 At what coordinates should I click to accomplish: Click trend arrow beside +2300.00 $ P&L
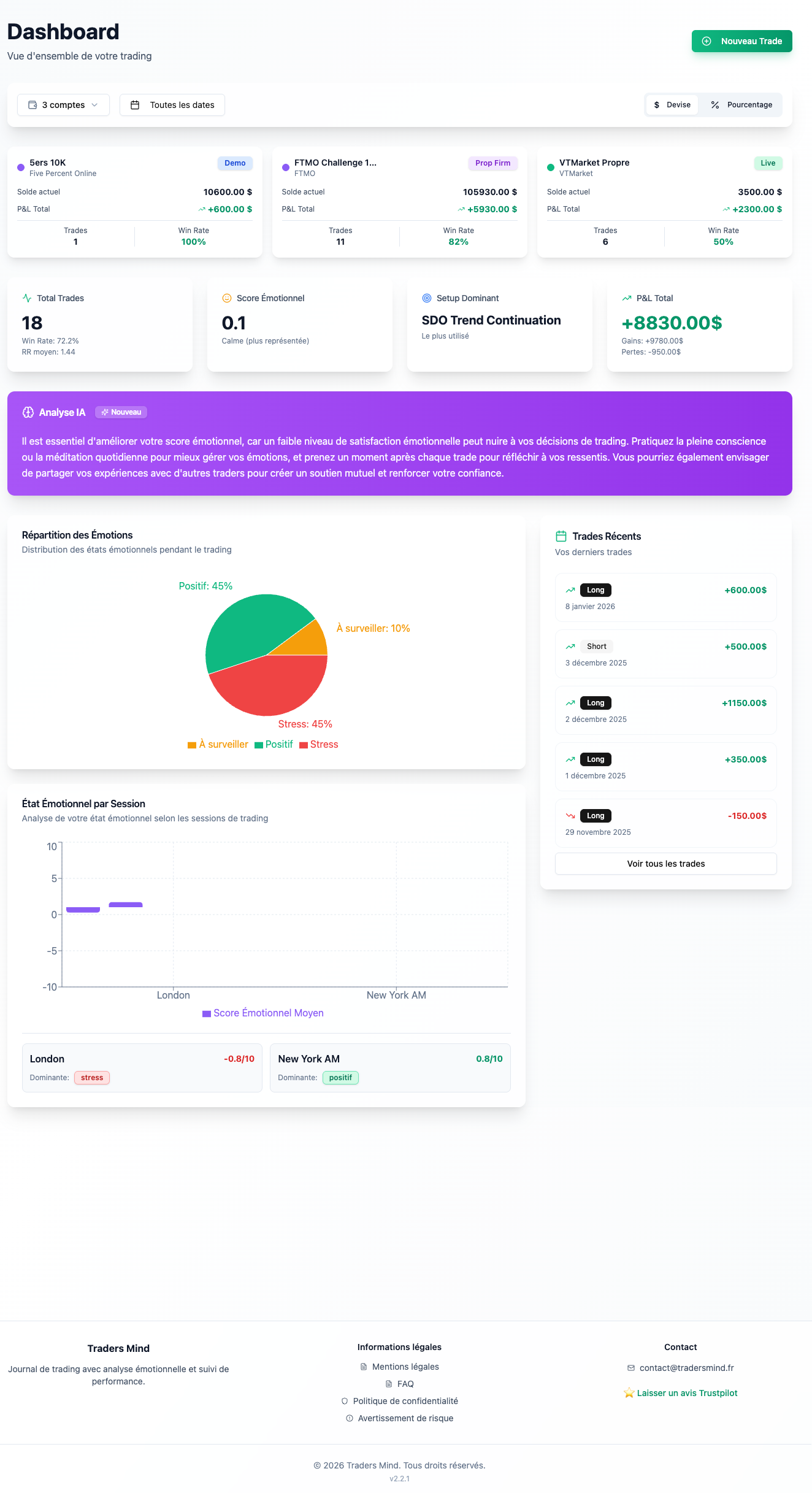click(x=726, y=210)
